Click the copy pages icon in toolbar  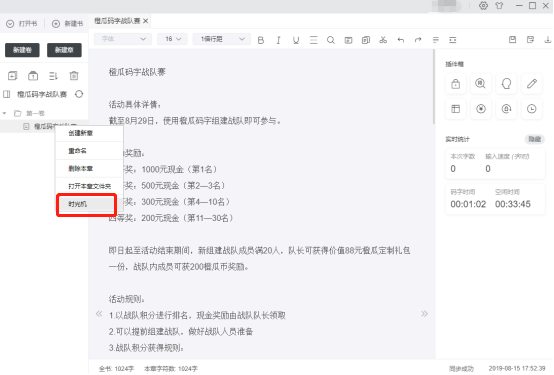click(366, 40)
